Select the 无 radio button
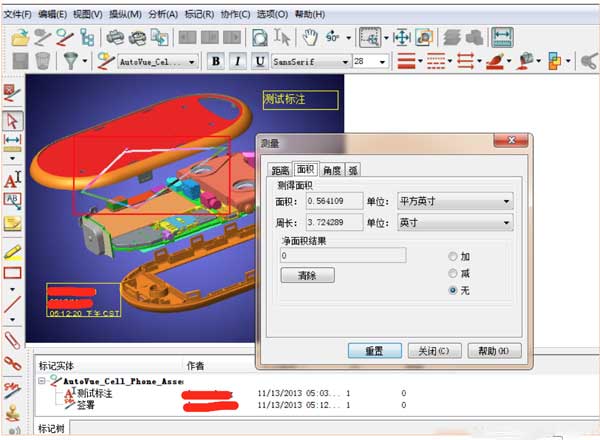The width and height of the screenshot is (600, 440). point(453,290)
